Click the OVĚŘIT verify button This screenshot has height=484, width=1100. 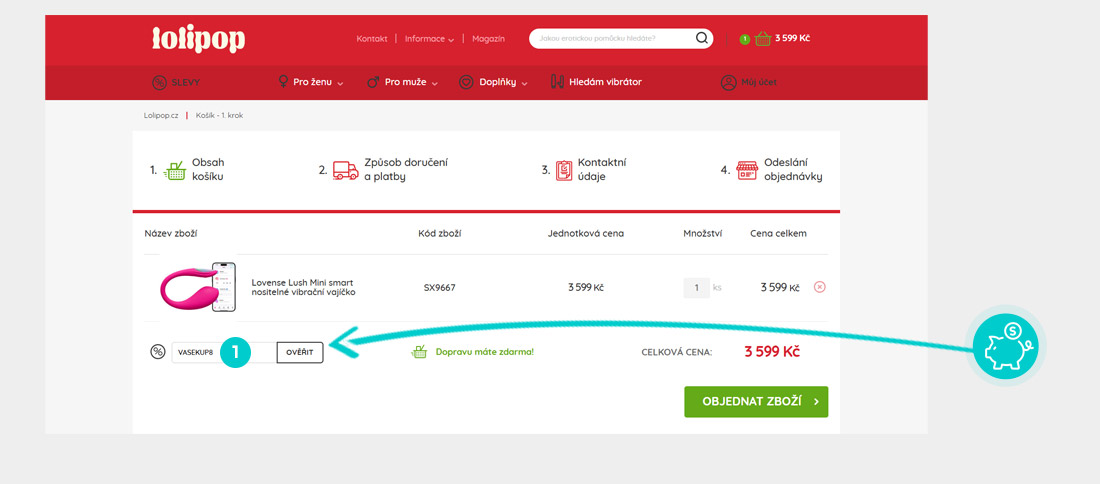click(x=300, y=352)
